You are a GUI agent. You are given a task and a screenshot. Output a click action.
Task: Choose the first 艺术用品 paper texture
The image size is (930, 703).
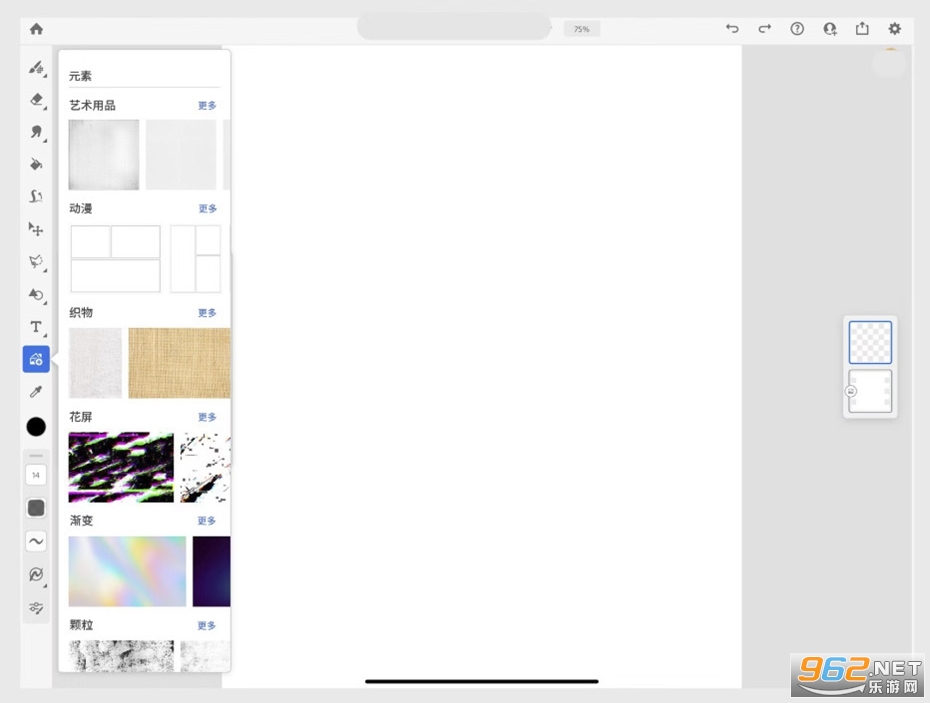[x=104, y=155]
